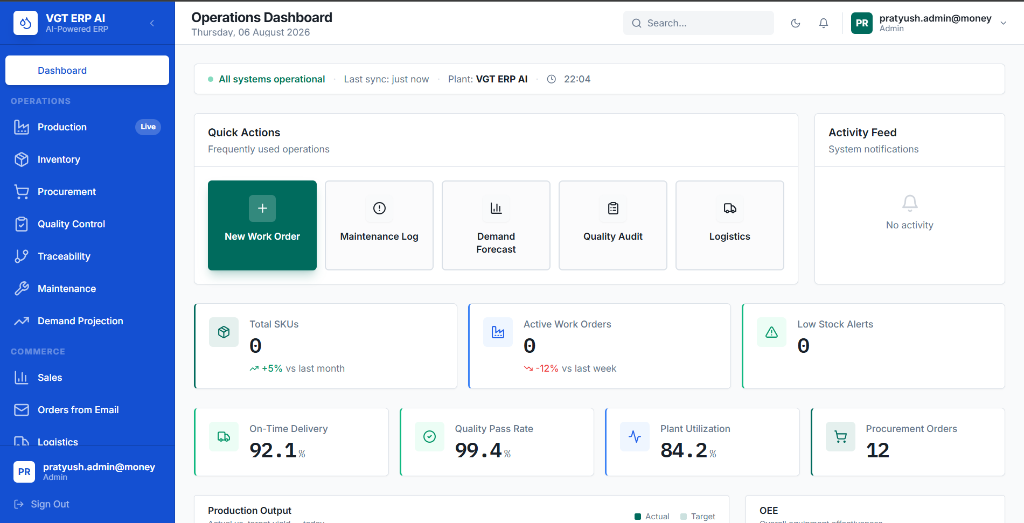
Task: Click the Sales bar chart icon
Action: coord(22,377)
